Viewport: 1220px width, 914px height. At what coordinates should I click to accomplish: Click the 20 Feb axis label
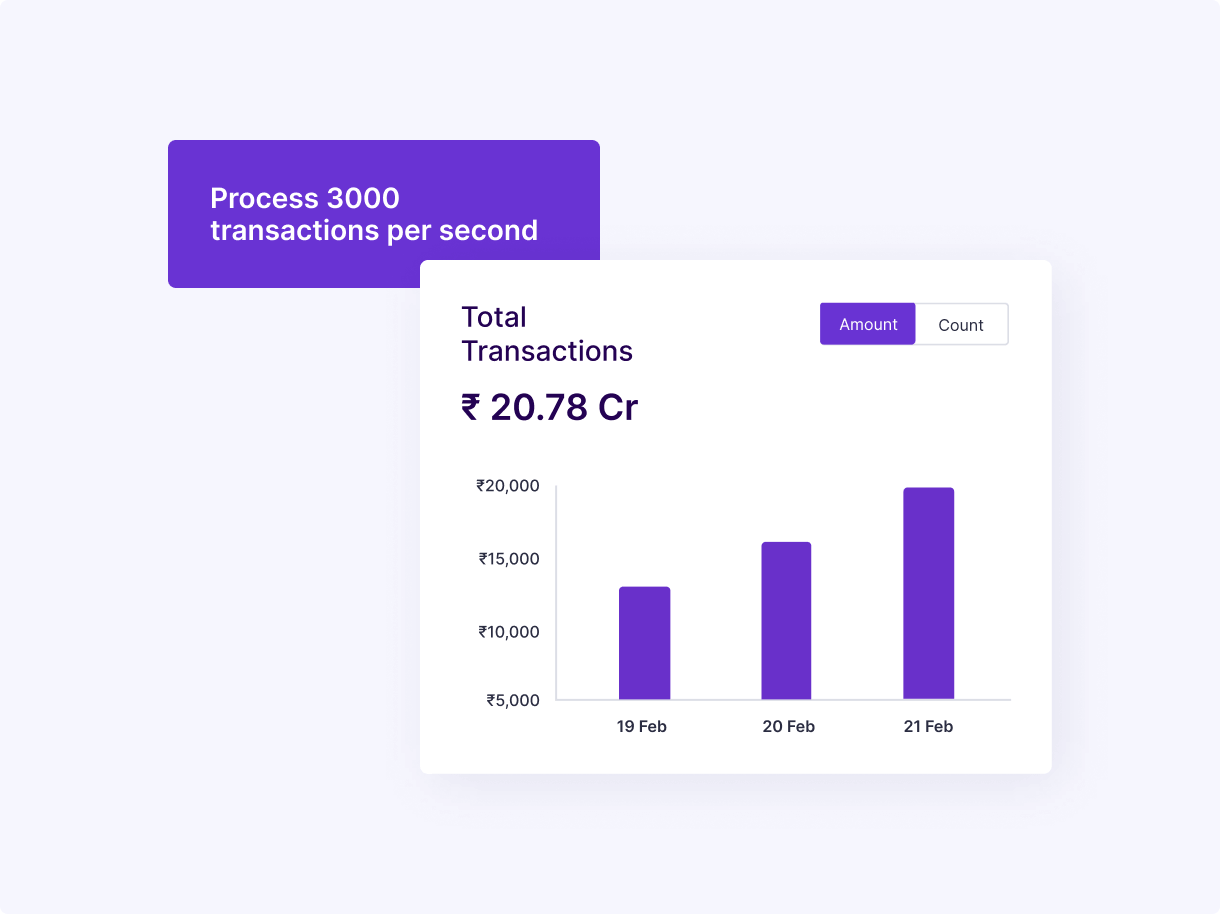tap(788, 727)
